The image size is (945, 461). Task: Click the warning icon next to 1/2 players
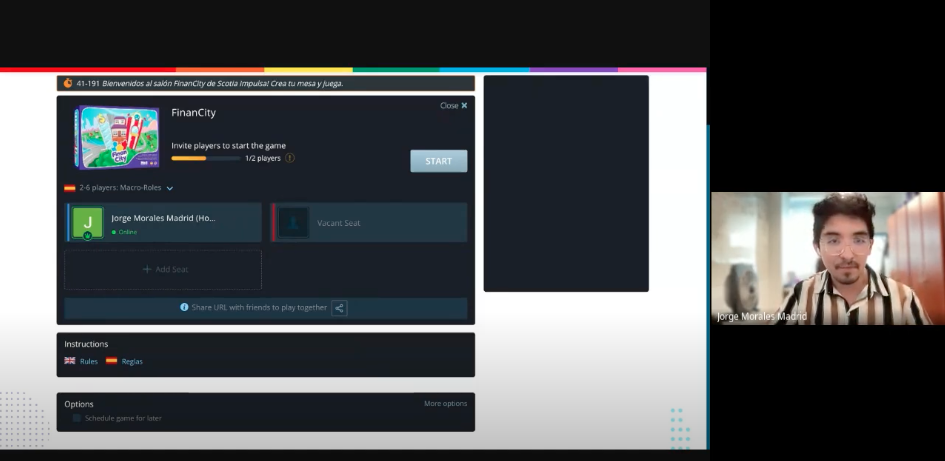pos(290,158)
